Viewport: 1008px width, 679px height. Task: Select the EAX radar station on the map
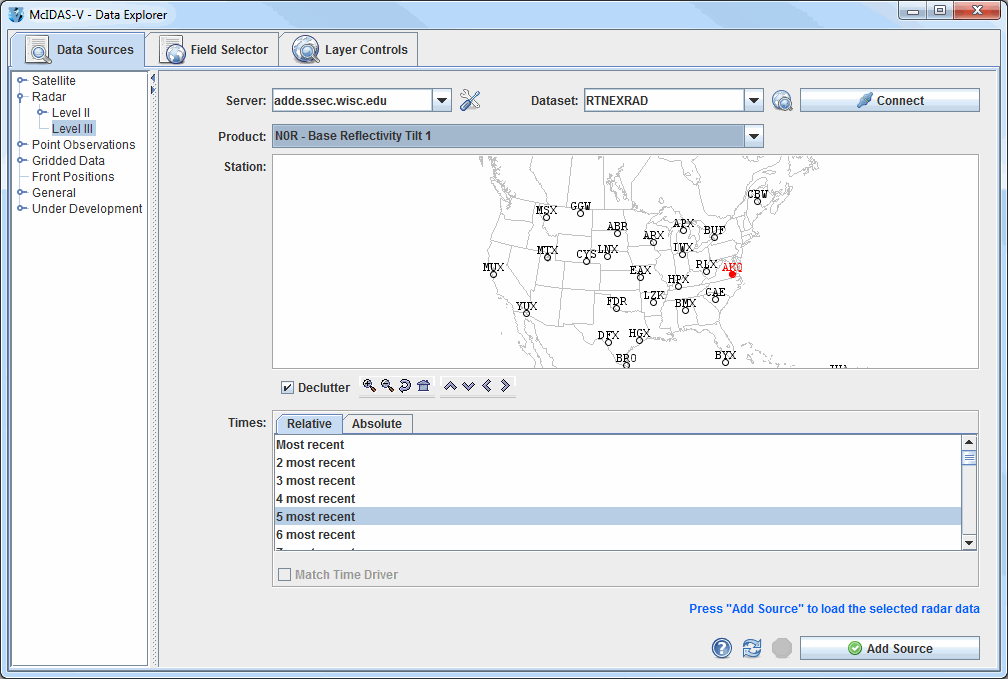(640, 278)
